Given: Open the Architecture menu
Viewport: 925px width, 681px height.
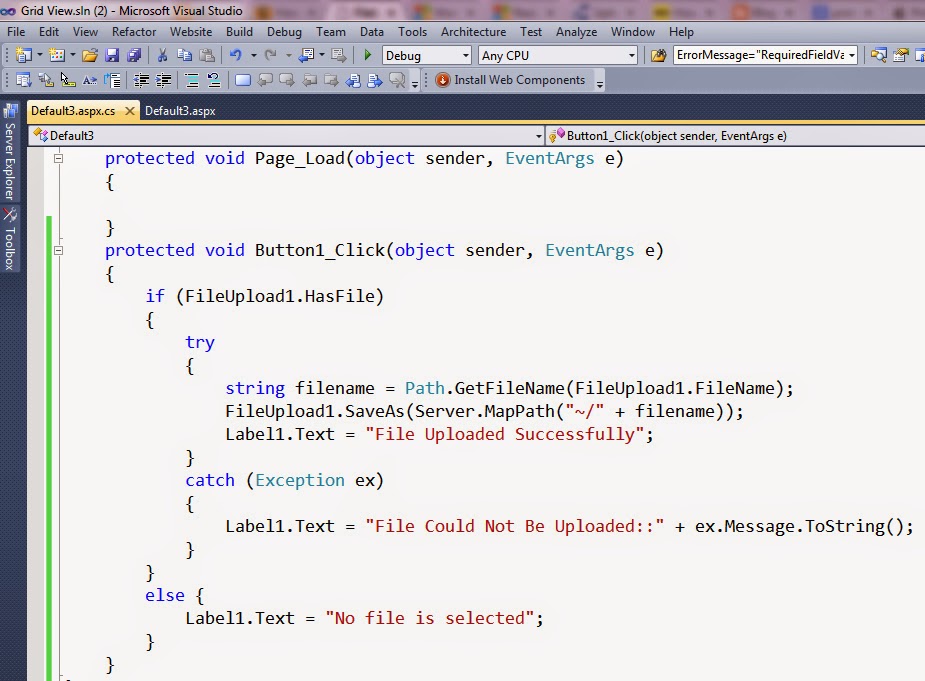Looking at the screenshot, I should tap(472, 32).
